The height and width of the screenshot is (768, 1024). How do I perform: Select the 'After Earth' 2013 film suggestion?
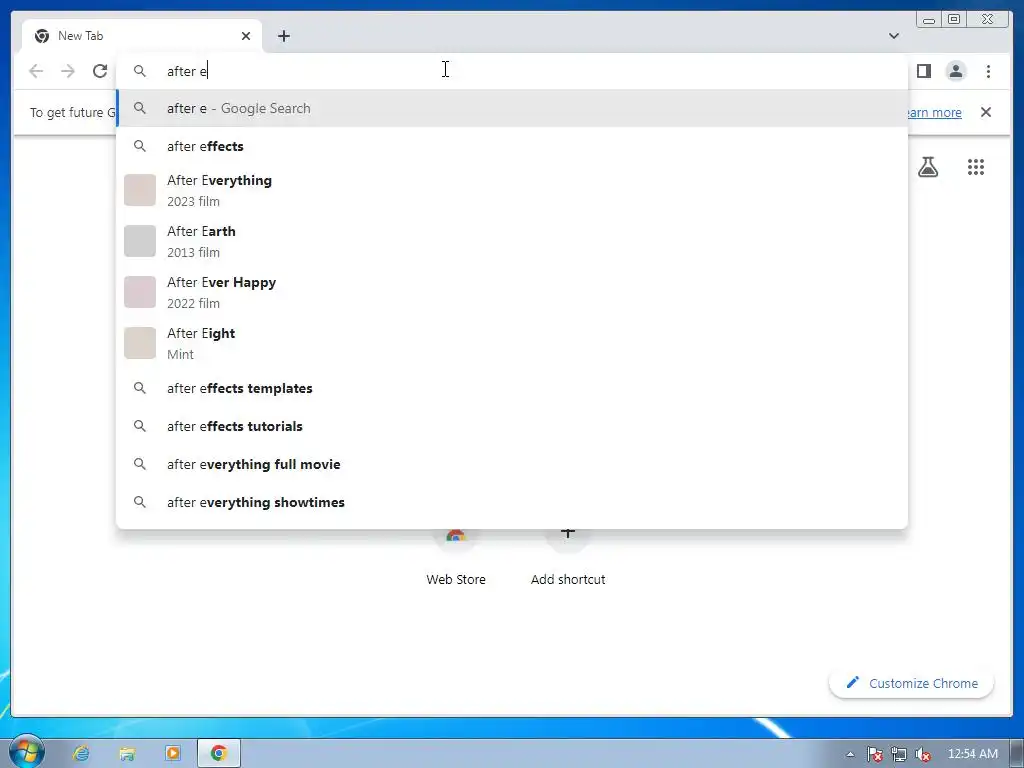[512, 242]
